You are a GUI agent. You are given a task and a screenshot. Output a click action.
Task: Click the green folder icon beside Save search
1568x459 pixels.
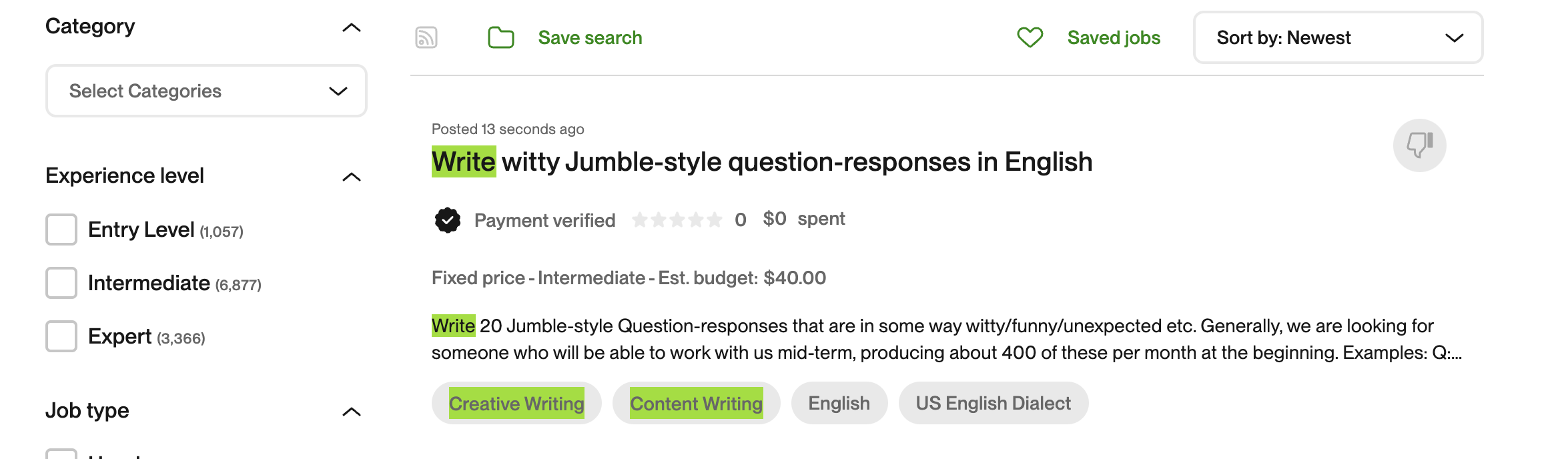(500, 38)
